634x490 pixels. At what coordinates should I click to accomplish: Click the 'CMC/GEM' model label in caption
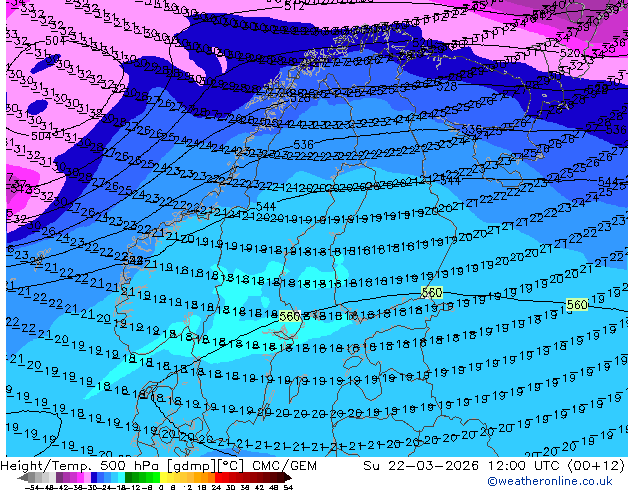click(284, 466)
